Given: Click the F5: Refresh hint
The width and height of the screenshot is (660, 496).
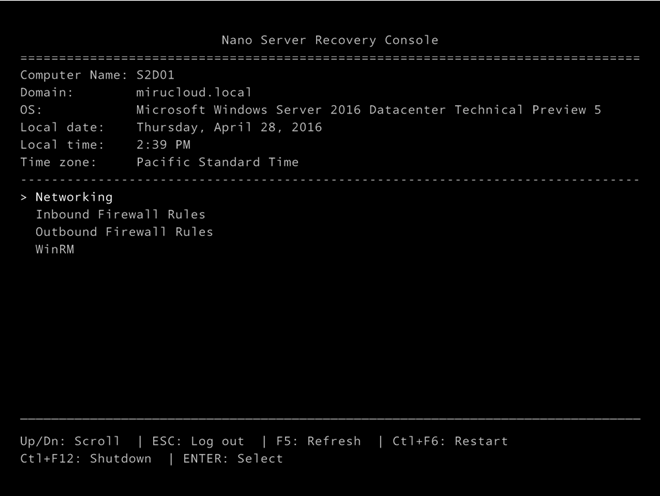Looking at the screenshot, I should 318,441.
